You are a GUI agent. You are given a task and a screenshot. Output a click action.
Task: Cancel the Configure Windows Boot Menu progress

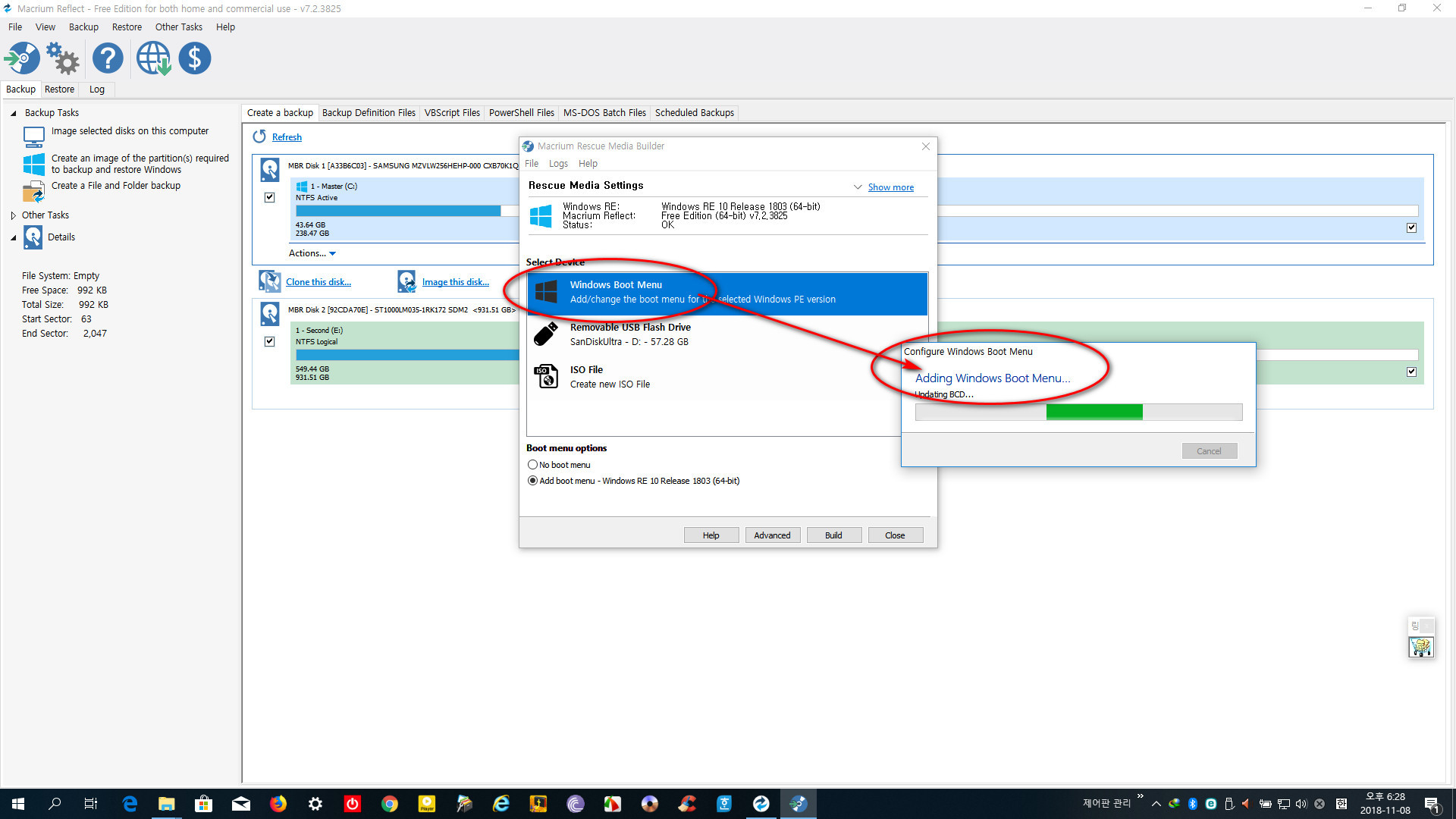click(x=1209, y=451)
